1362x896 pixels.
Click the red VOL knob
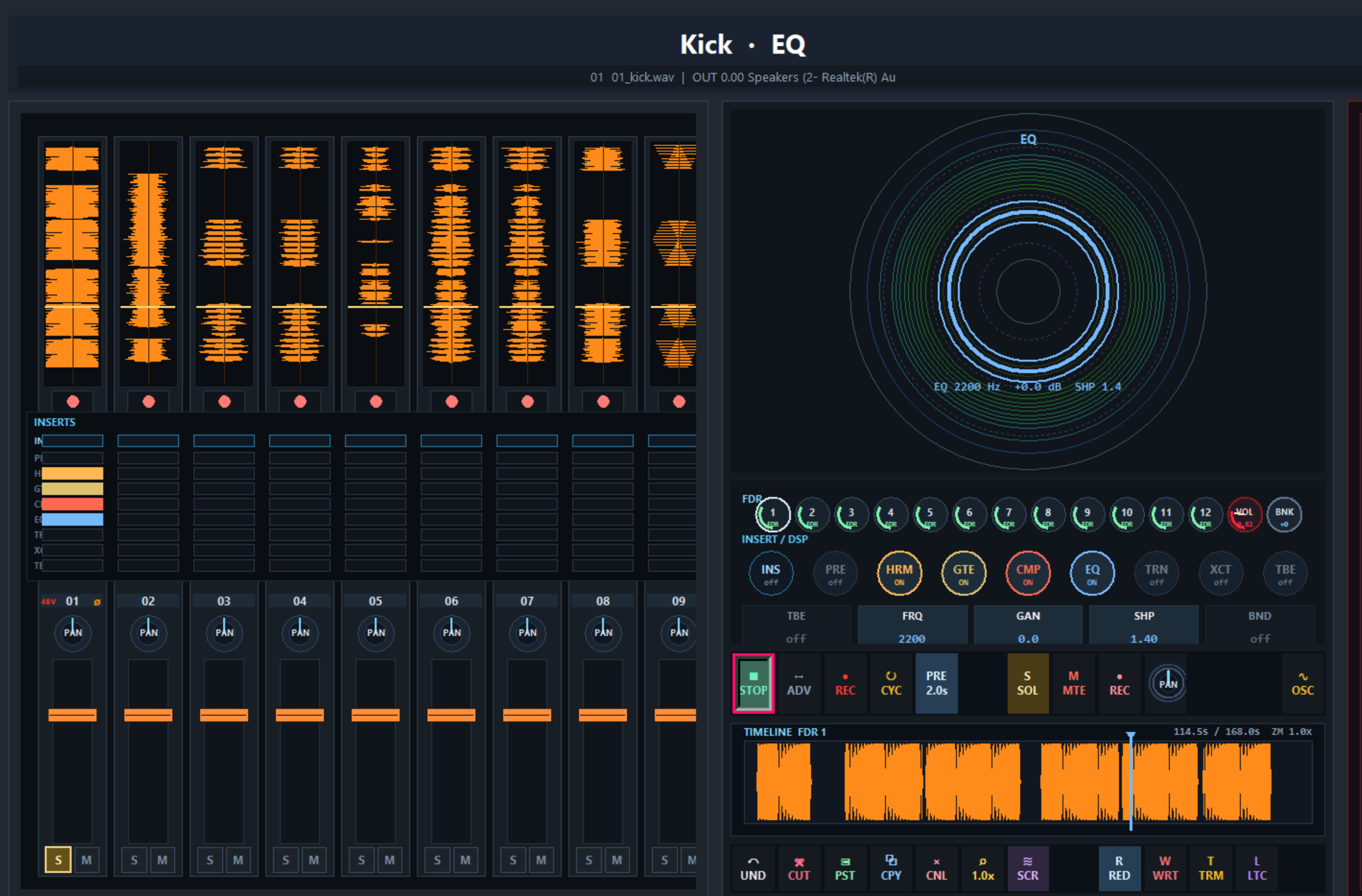coord(1244,514)
